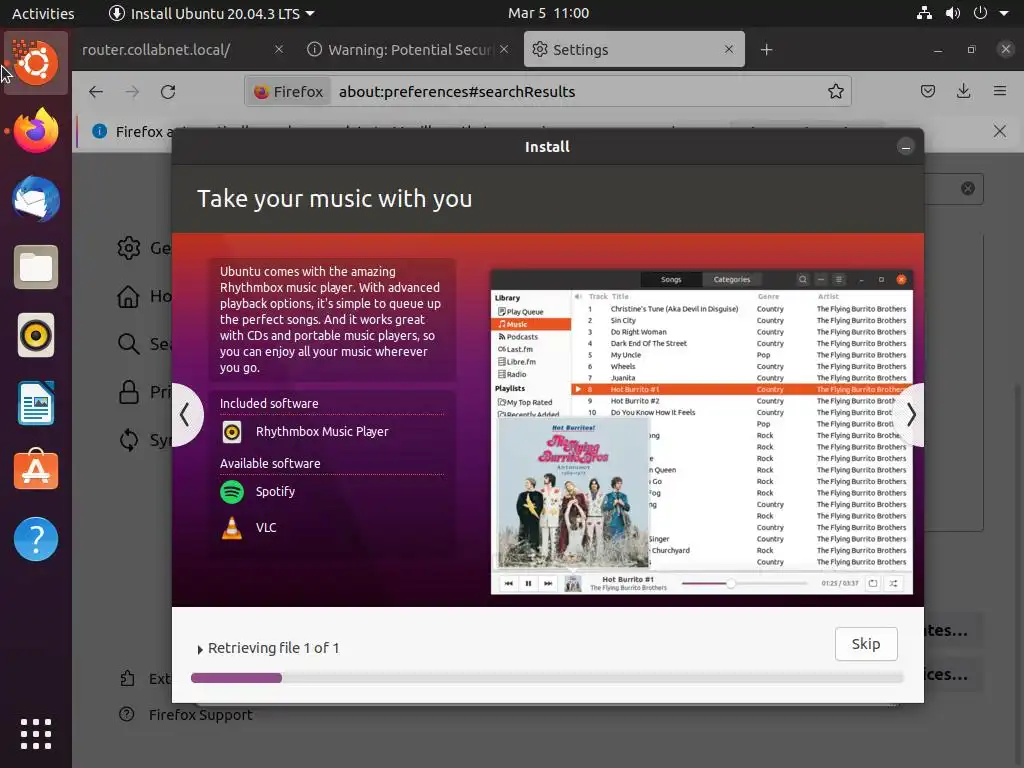The height and width of the screenshot is (768, 1024).
Task: Open the Activities overview
Action: click(x=43, y=13)
